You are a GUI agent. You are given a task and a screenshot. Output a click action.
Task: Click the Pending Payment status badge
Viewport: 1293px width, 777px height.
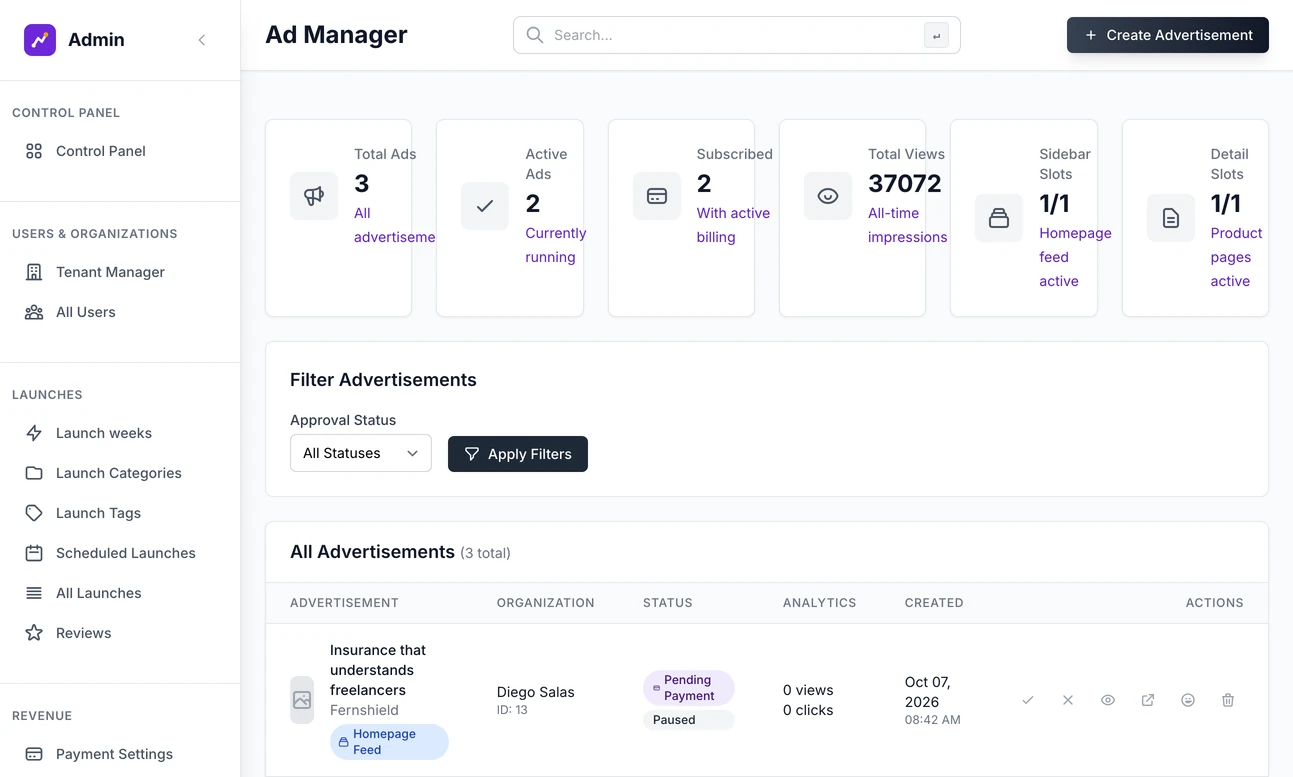click(689, 688)
